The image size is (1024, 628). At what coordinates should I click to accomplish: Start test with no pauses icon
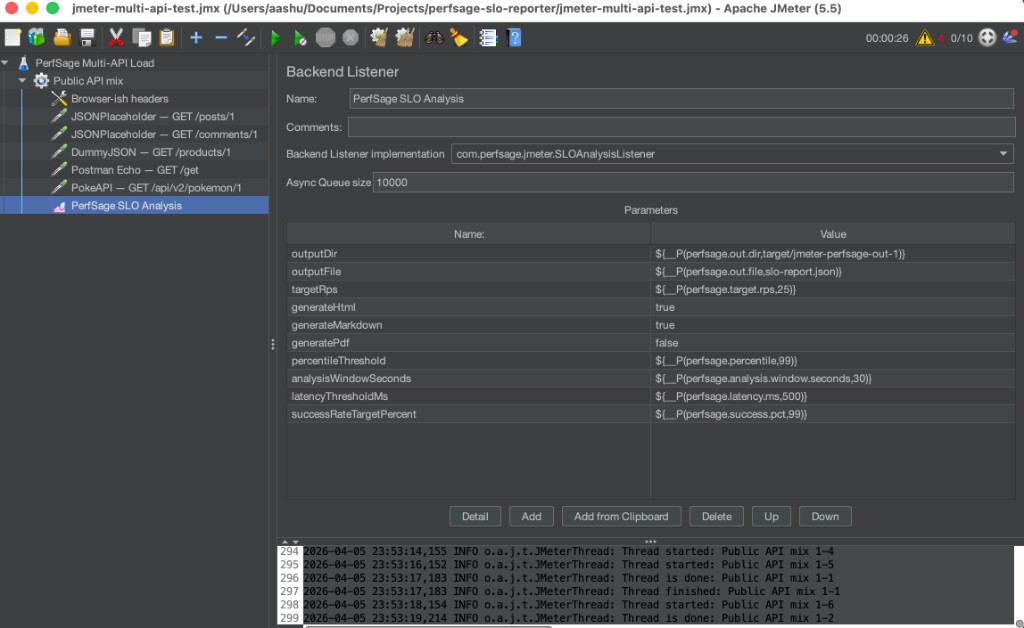point(300,38)
